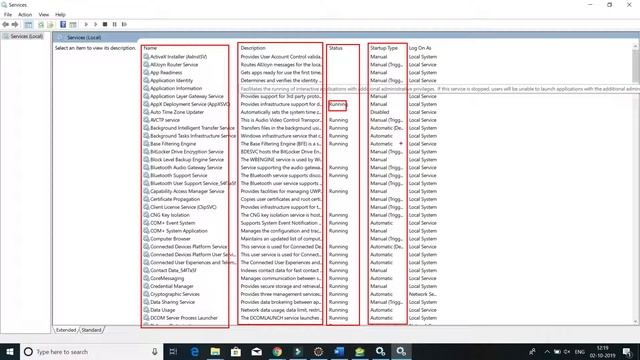Click the Pause Service toolbar icon
Viewport: 640px width, 360px height.
[115, 24]
